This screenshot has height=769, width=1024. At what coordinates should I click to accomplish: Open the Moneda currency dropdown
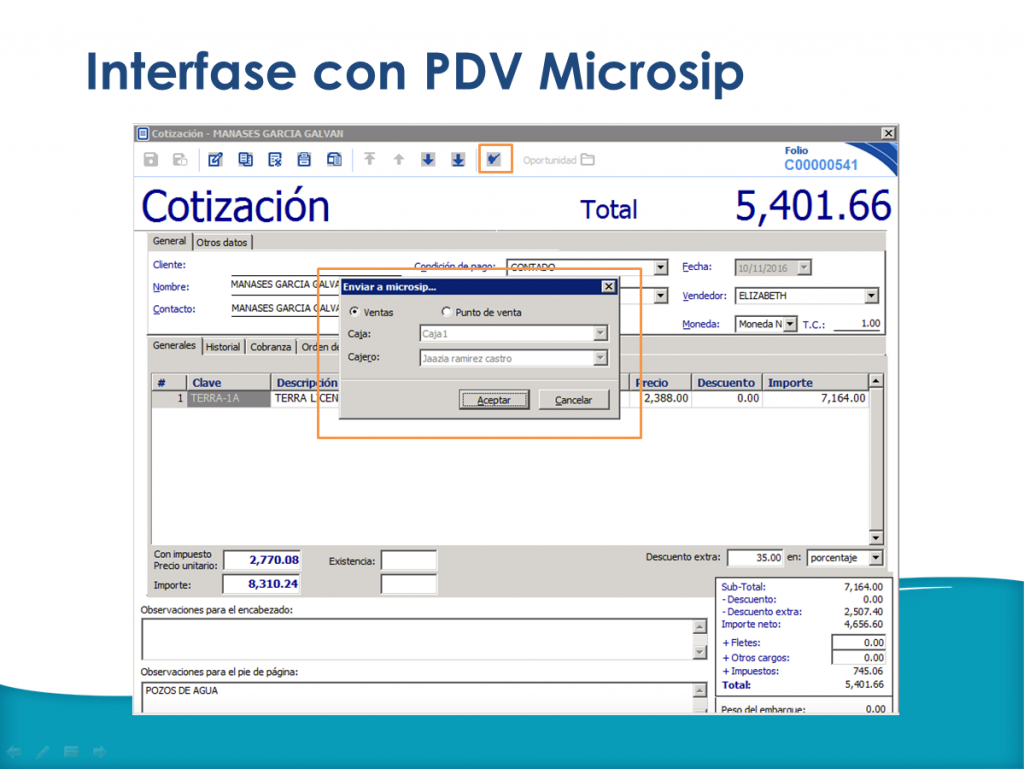click(x=790, y=324)
